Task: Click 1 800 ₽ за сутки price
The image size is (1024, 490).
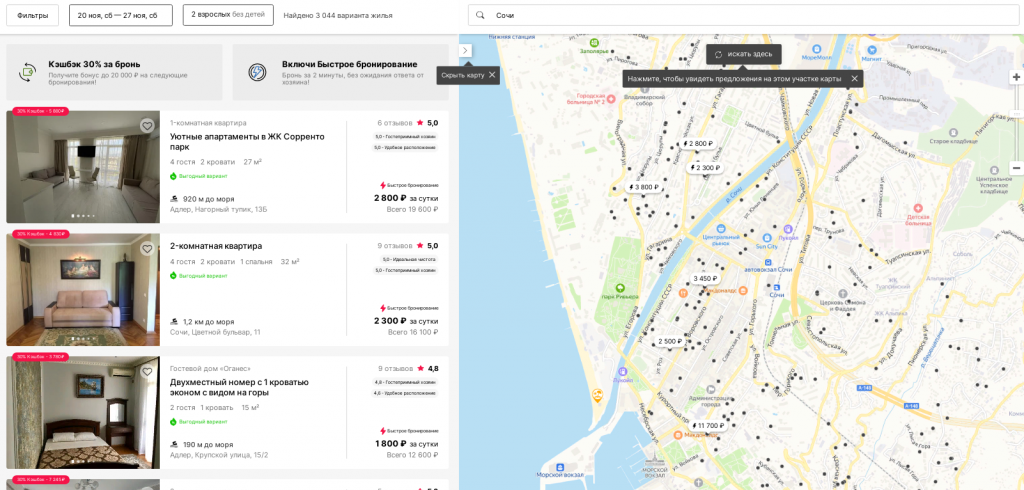Action: [x=406, y=444]
